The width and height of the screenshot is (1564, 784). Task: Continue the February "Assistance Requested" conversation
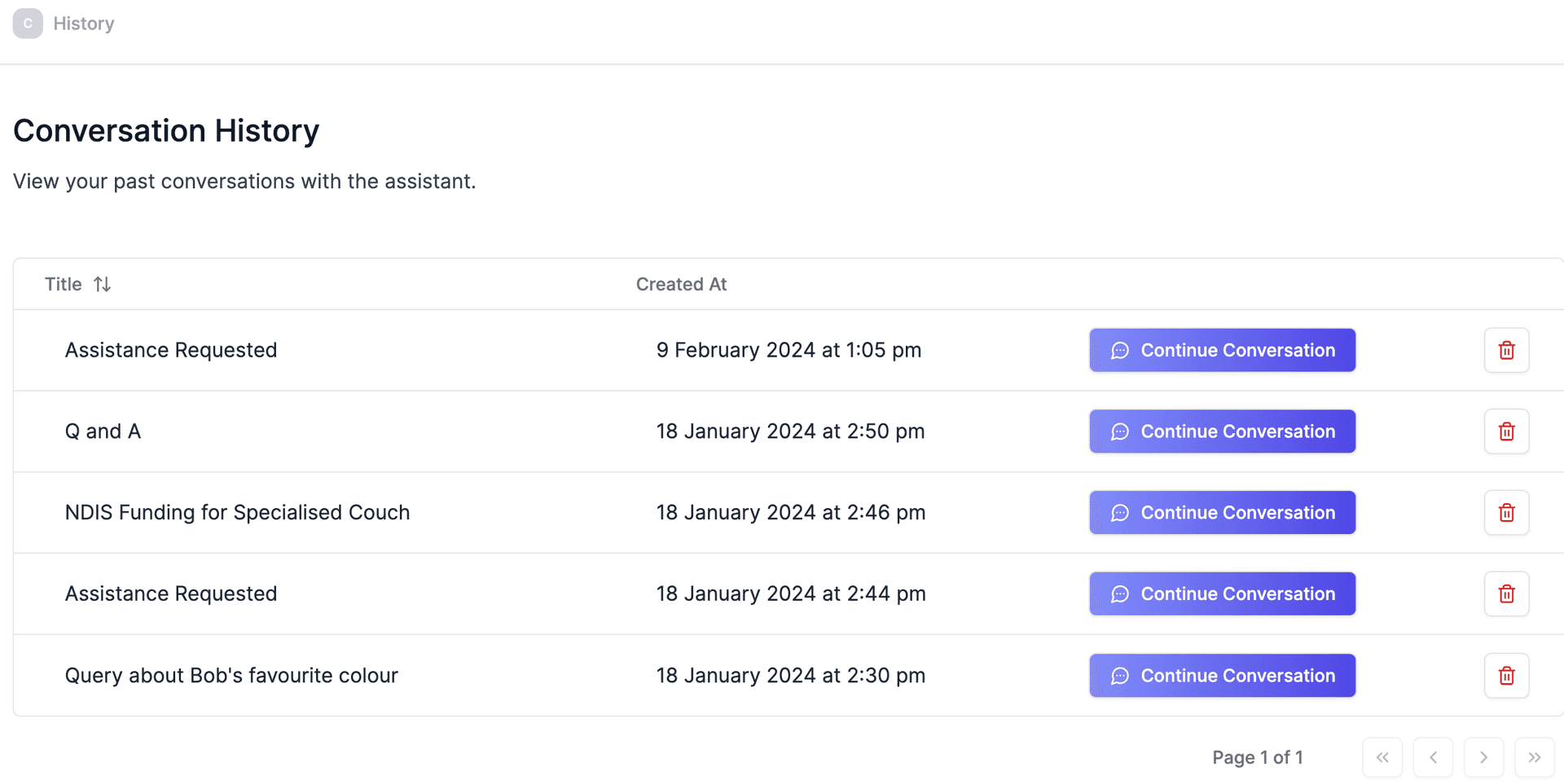point(1222,350)
